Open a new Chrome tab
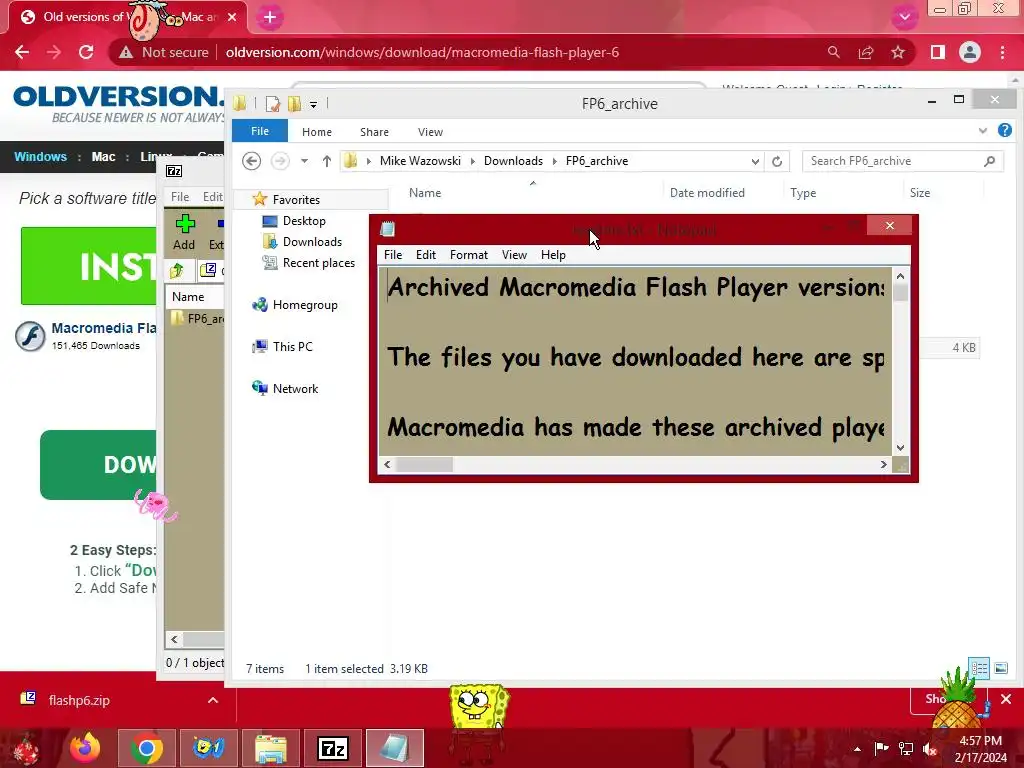The height and width of the screenshot is (768, 1024). pyautogui.click(x=270, y=18)
